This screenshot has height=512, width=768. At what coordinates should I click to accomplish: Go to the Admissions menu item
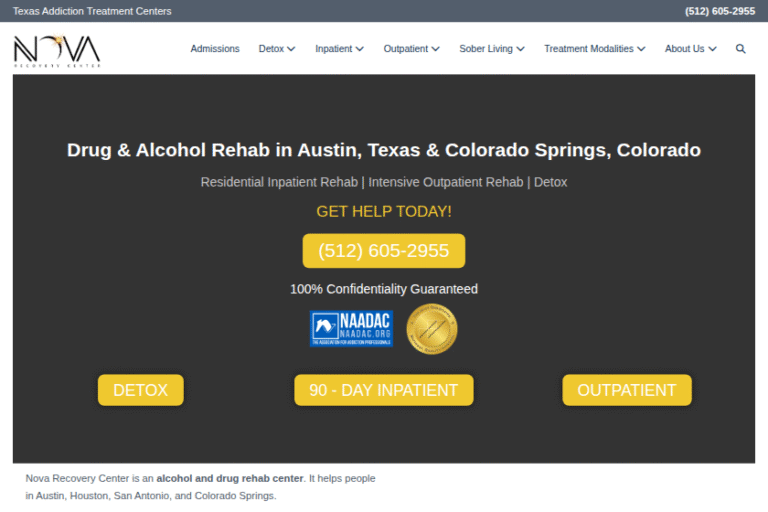215,49
